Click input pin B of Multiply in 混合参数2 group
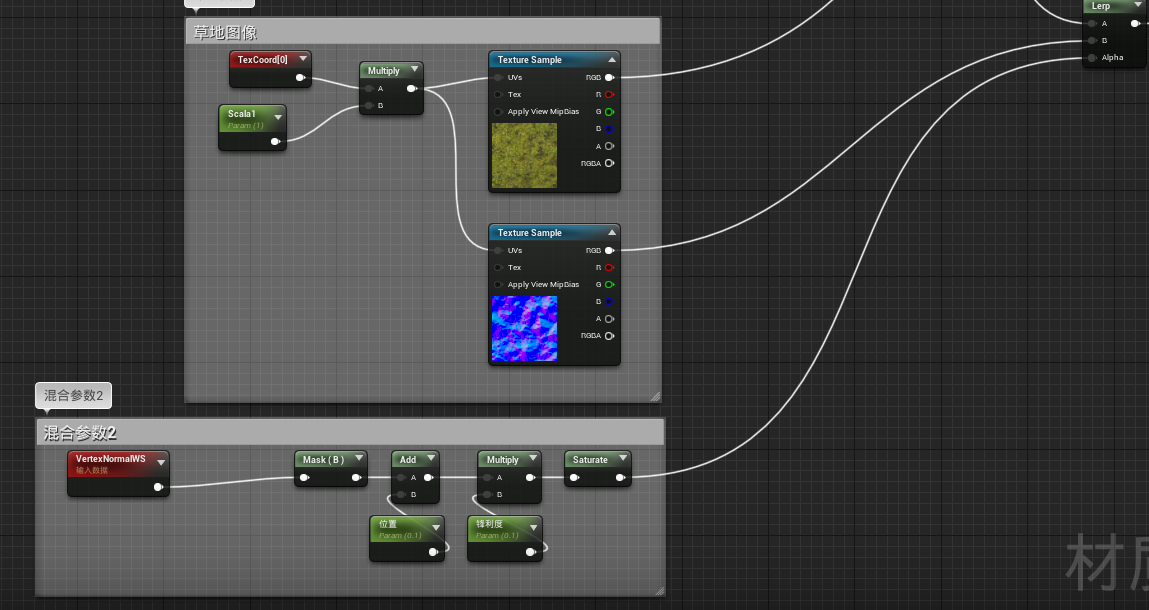Image resolution: width=1149 pixels, height=610 pixels. tap(487, 494)
